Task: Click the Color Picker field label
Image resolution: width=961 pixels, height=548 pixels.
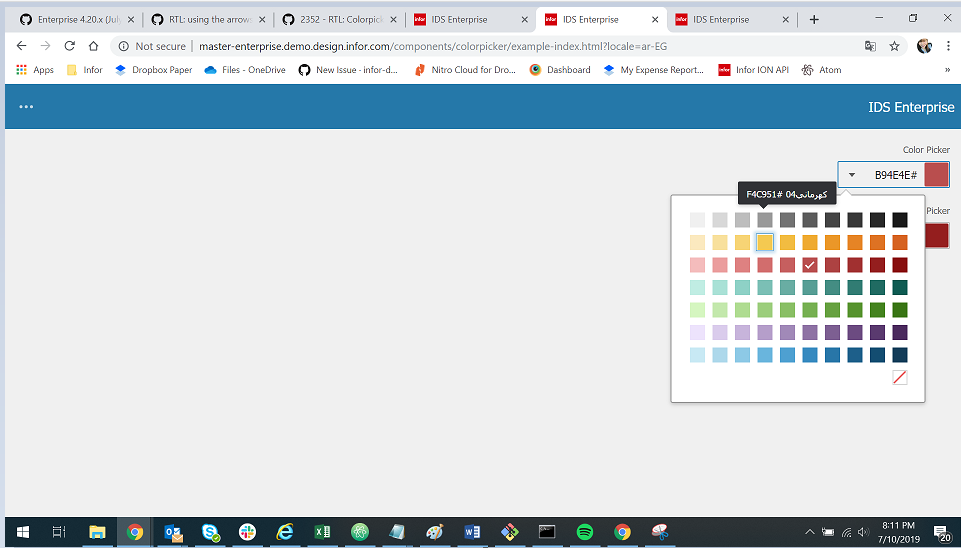Action: tap(926, 150)
